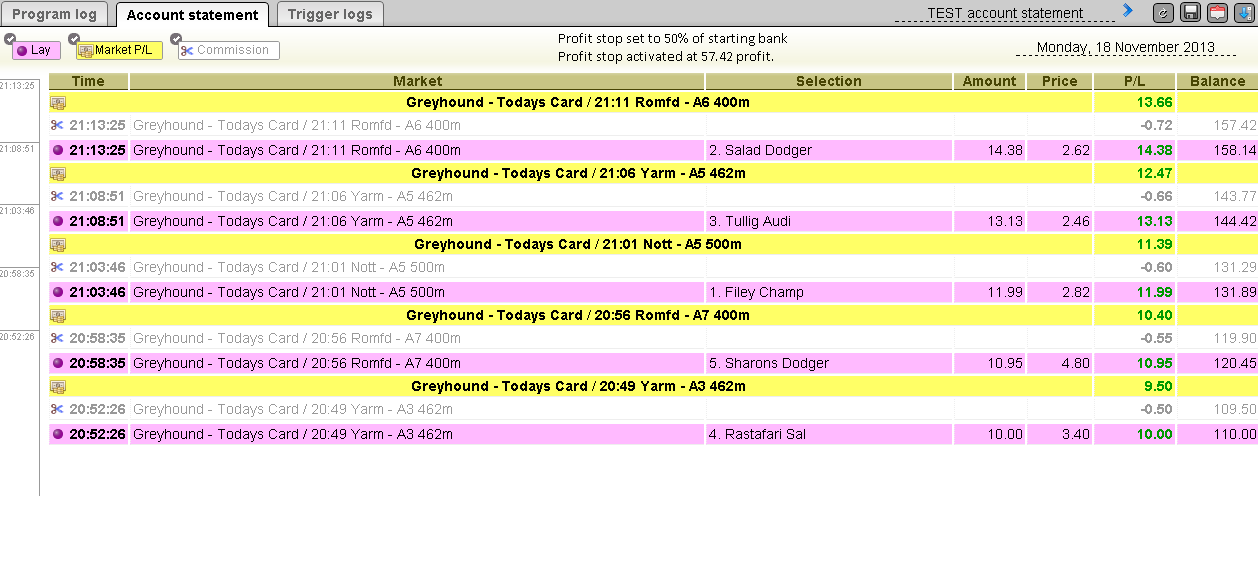Open the TEST account statement selector
The width and height of the screenshot is (1258, 578).
(1004, 14)
